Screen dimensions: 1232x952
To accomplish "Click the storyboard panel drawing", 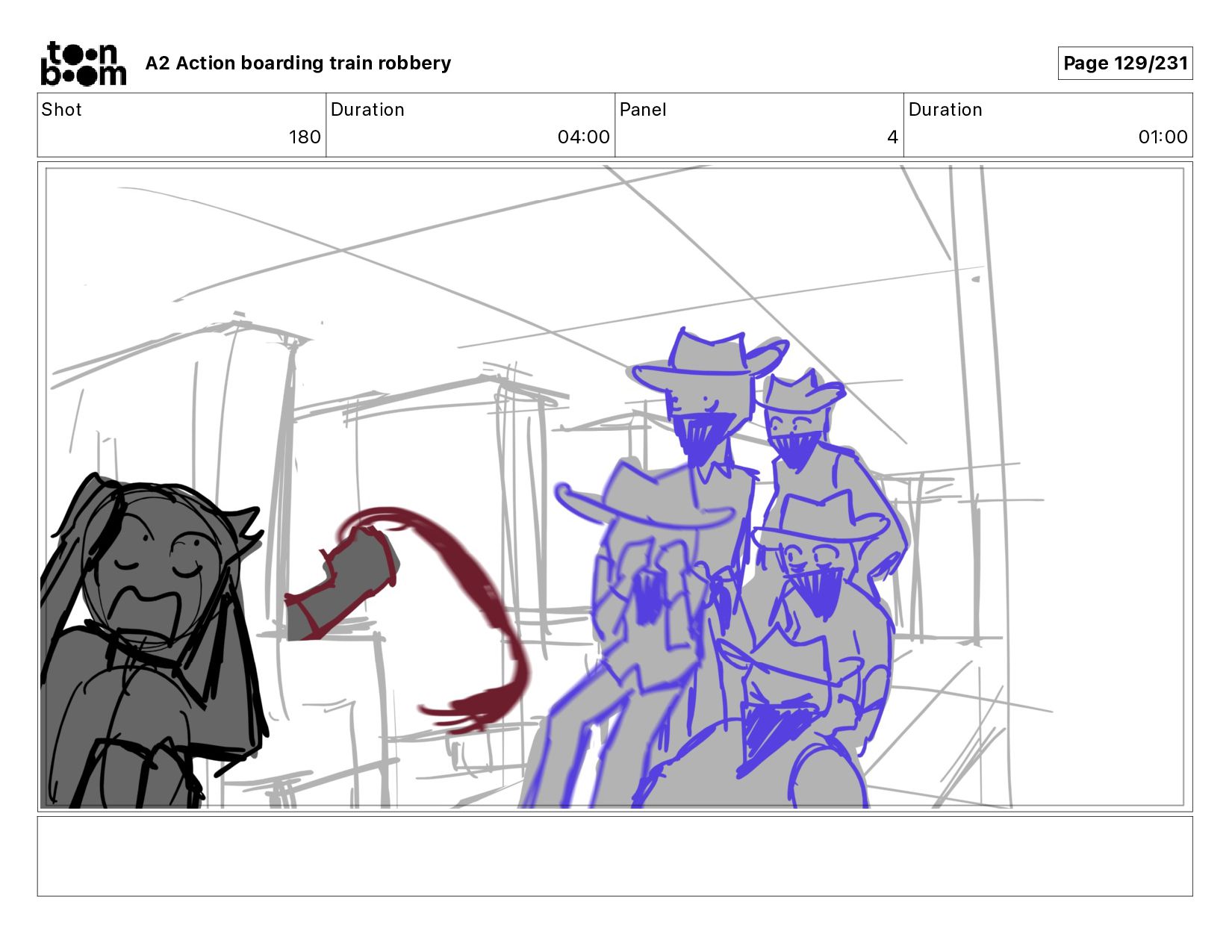I will (x=615, y=487).
